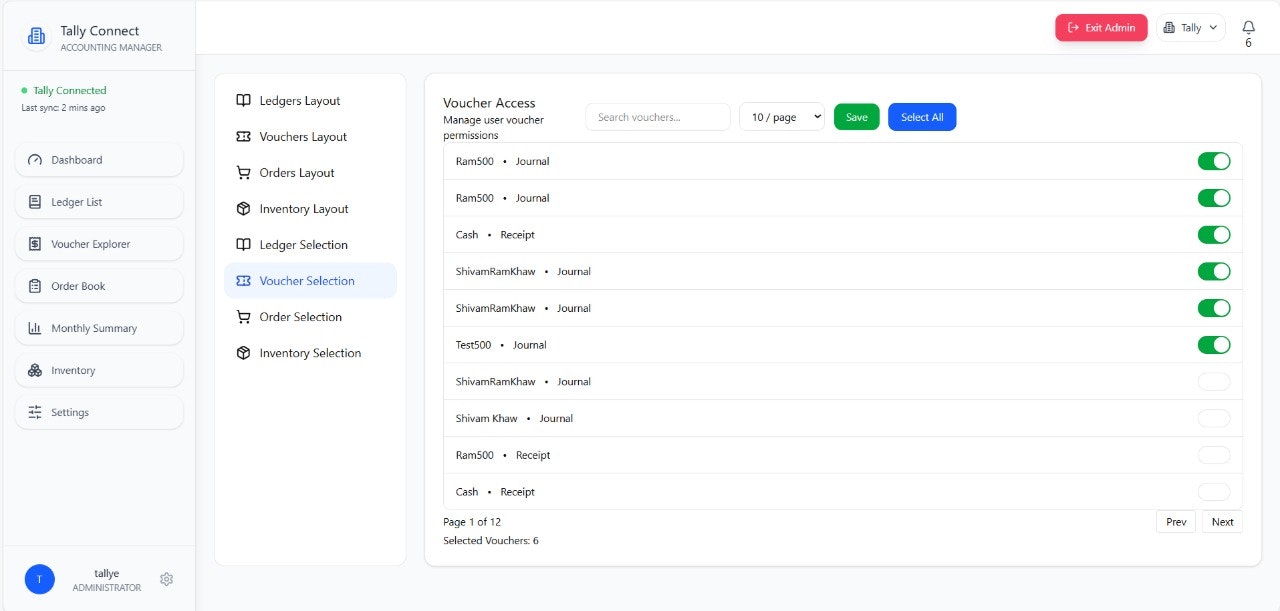
Task: Click the Prev pagination button
Action: pos(1176,522)
